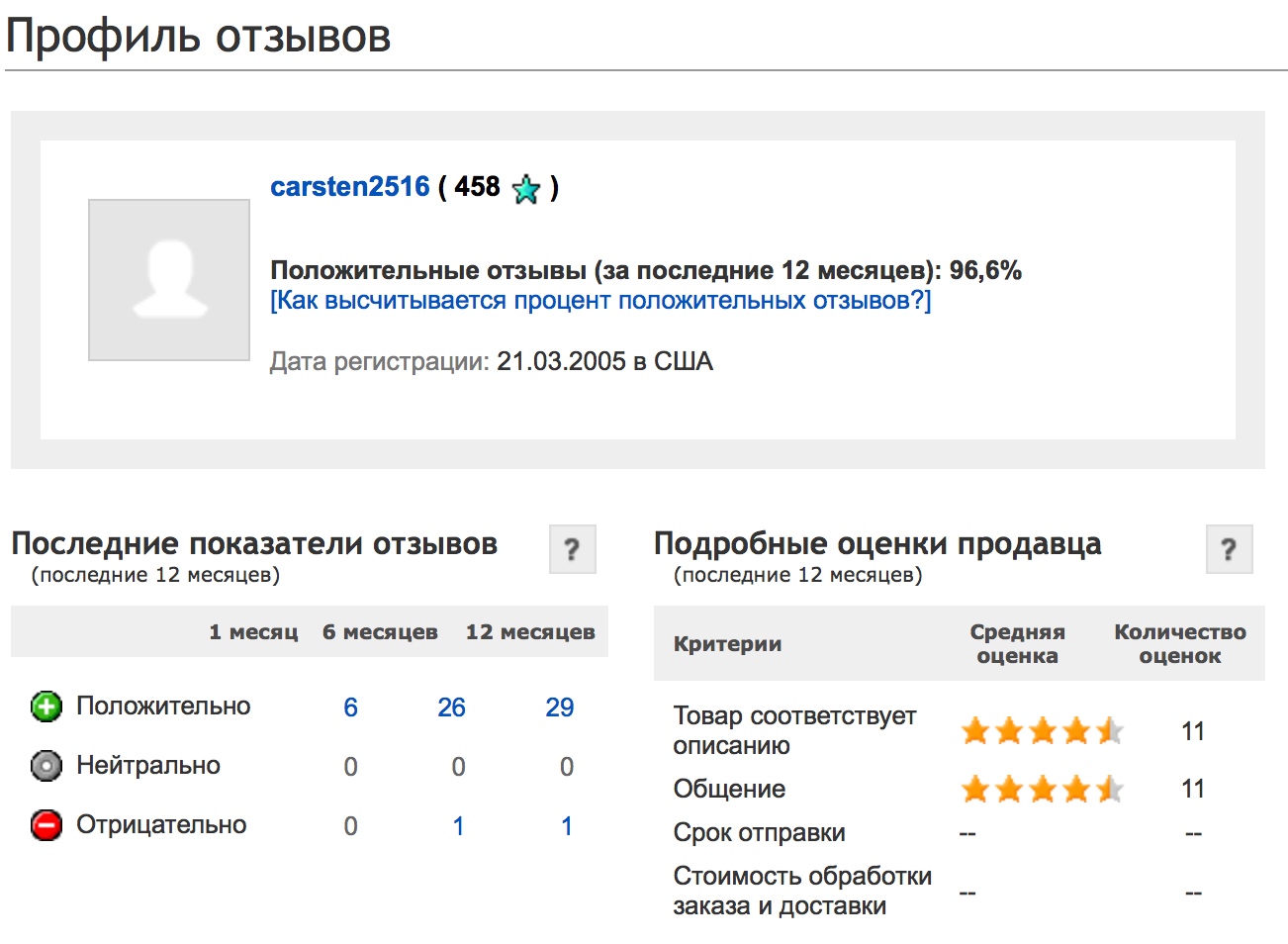Viewport: 1288px width, 944px height.
Task: Open the carsten2516 user profile link
Action: click(350, 187)
